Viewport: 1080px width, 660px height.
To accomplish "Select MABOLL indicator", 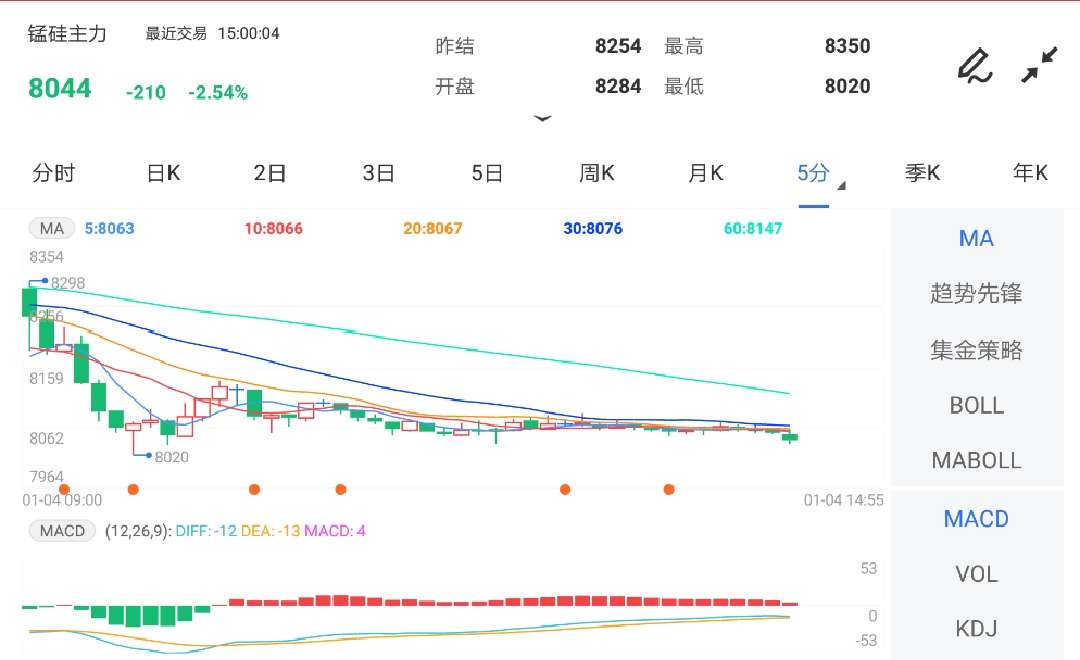I will (976, 460).
